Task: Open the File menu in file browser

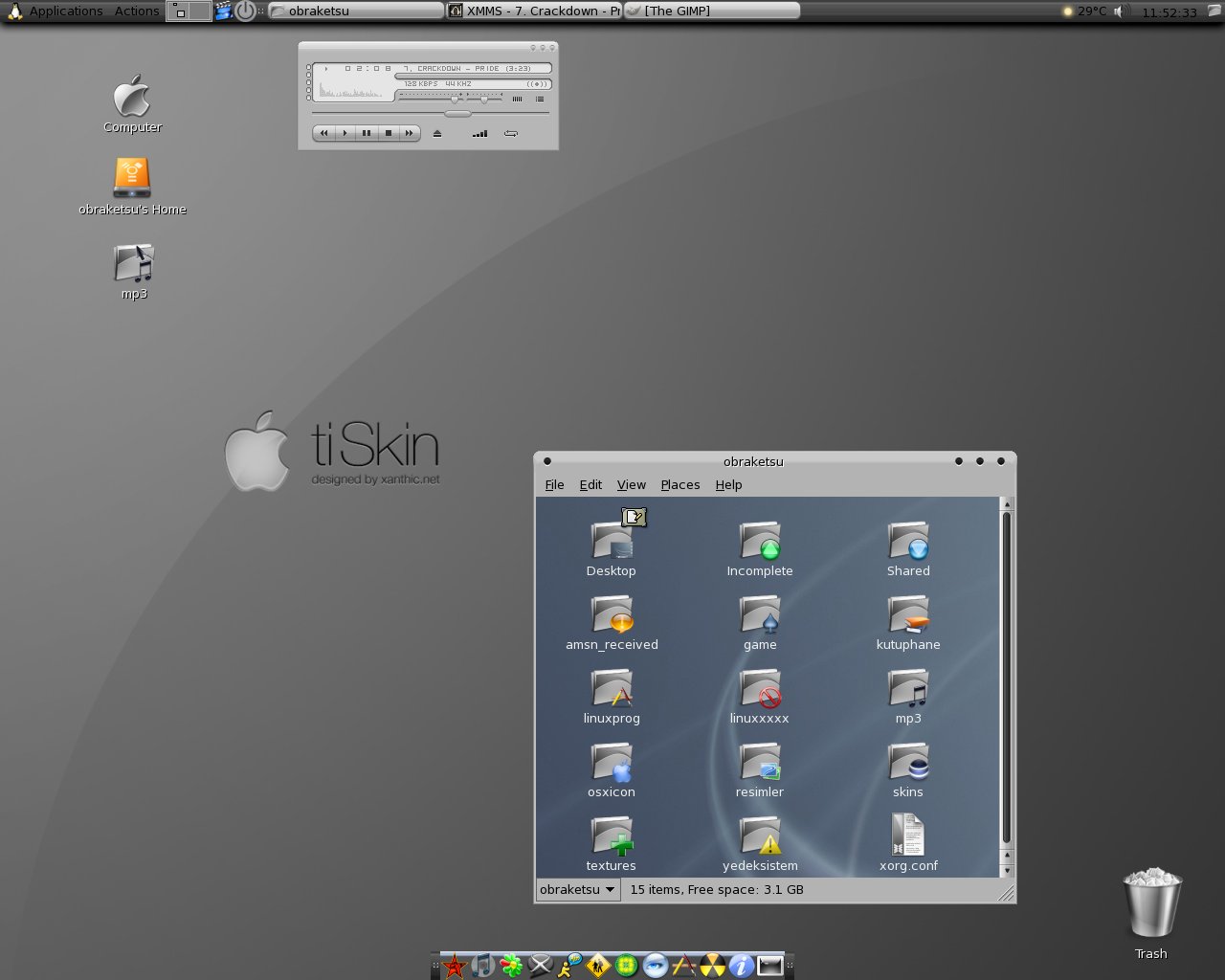Action: 554,484
